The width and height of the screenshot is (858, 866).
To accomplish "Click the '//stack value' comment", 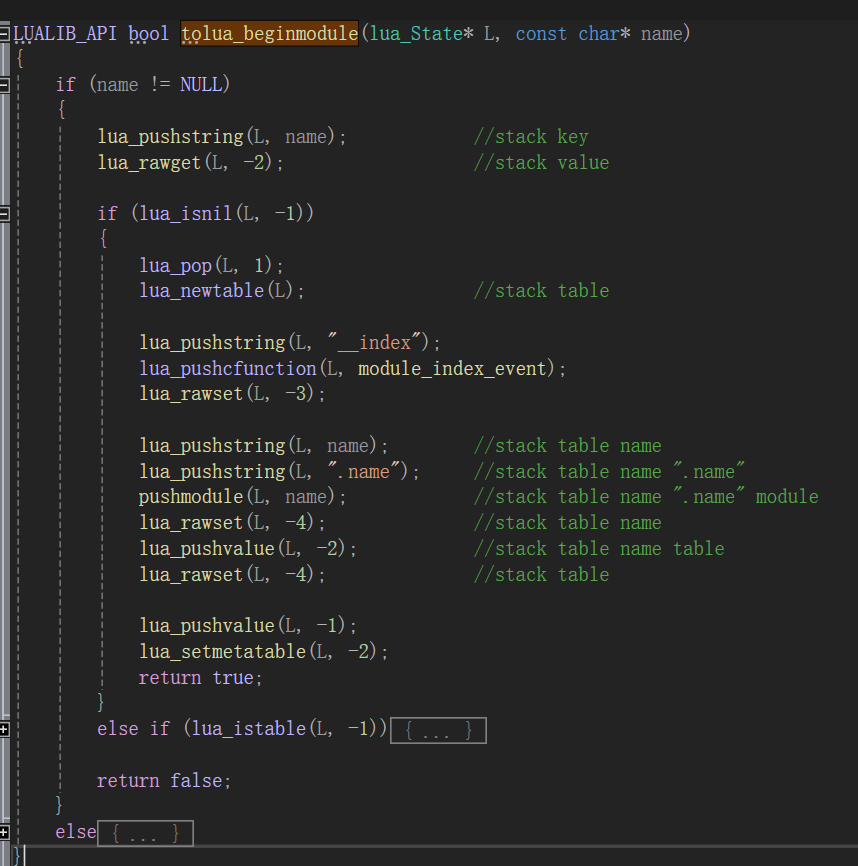I will click(x=542, y=162).
